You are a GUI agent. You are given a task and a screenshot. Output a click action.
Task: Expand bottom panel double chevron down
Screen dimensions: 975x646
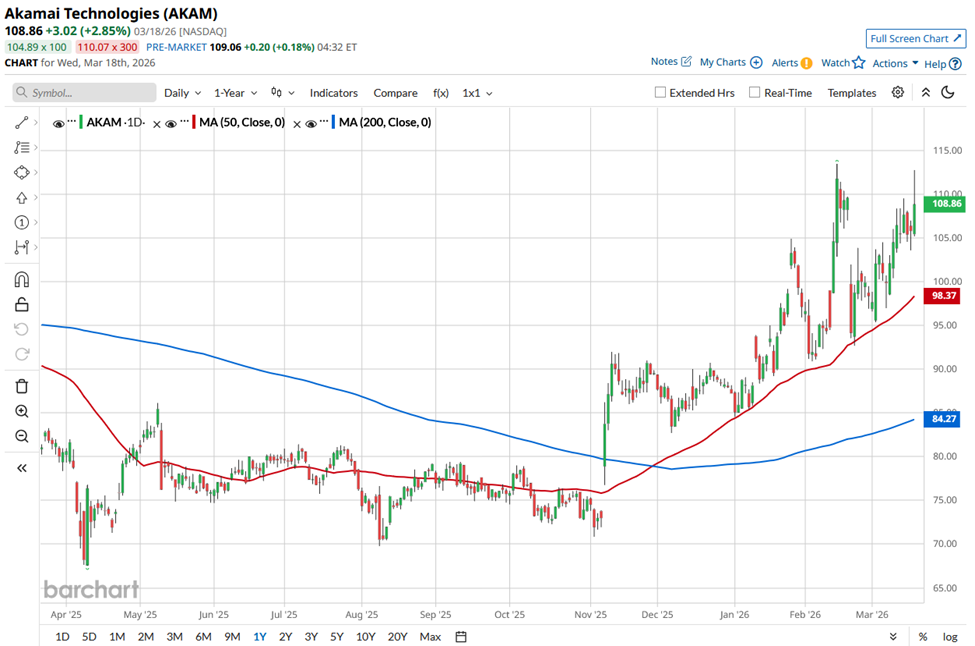[893, 637]
